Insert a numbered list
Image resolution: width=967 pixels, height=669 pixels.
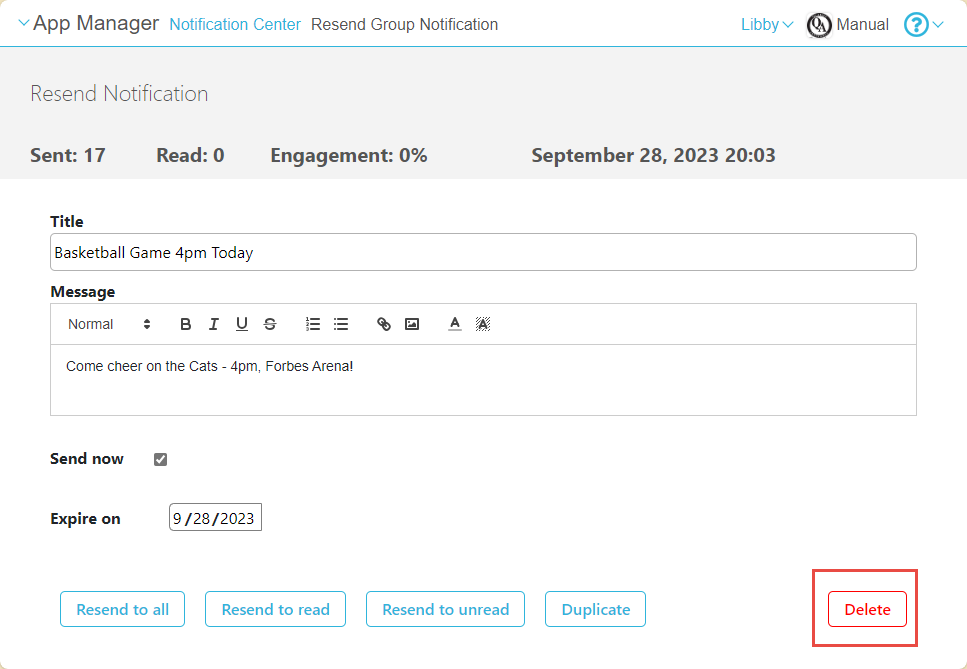[x=313, y=324]
